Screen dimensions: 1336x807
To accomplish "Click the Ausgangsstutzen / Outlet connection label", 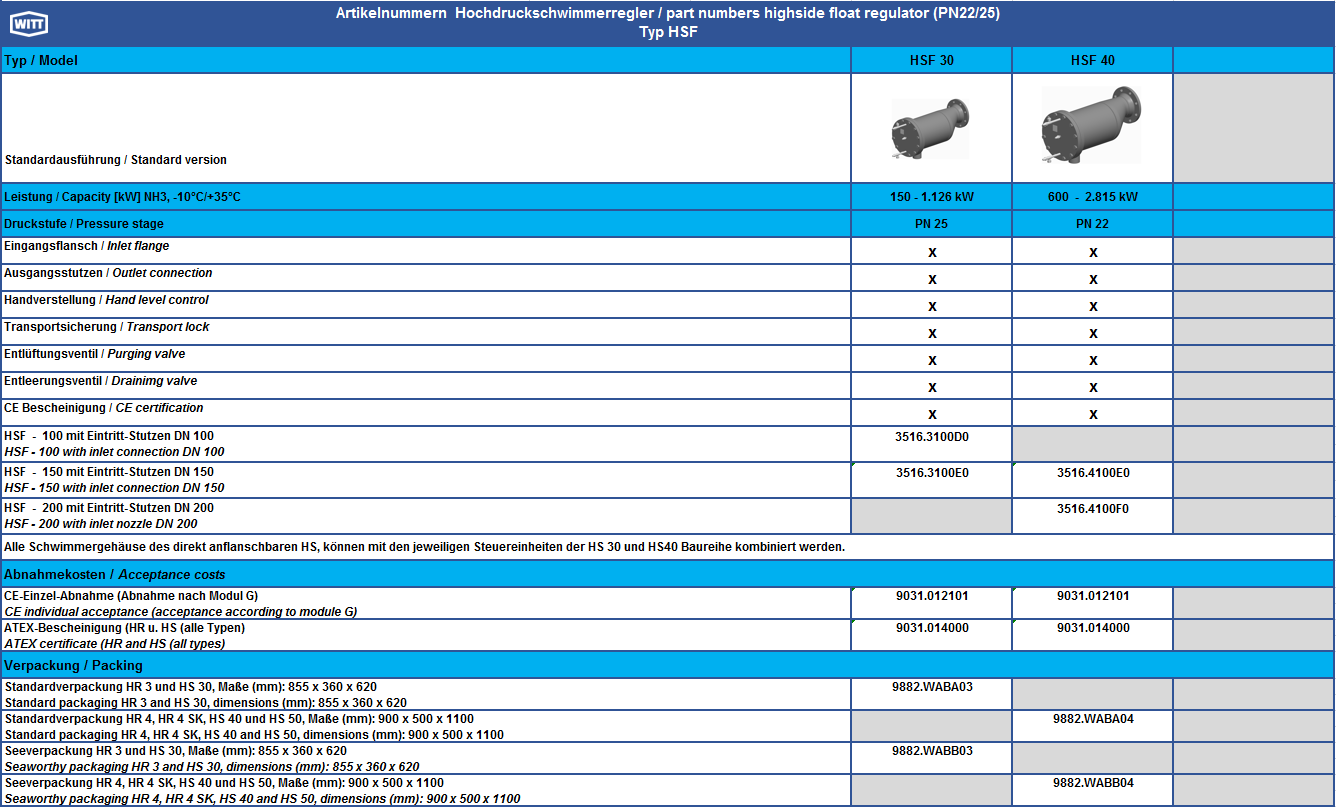I will (108, 273).
